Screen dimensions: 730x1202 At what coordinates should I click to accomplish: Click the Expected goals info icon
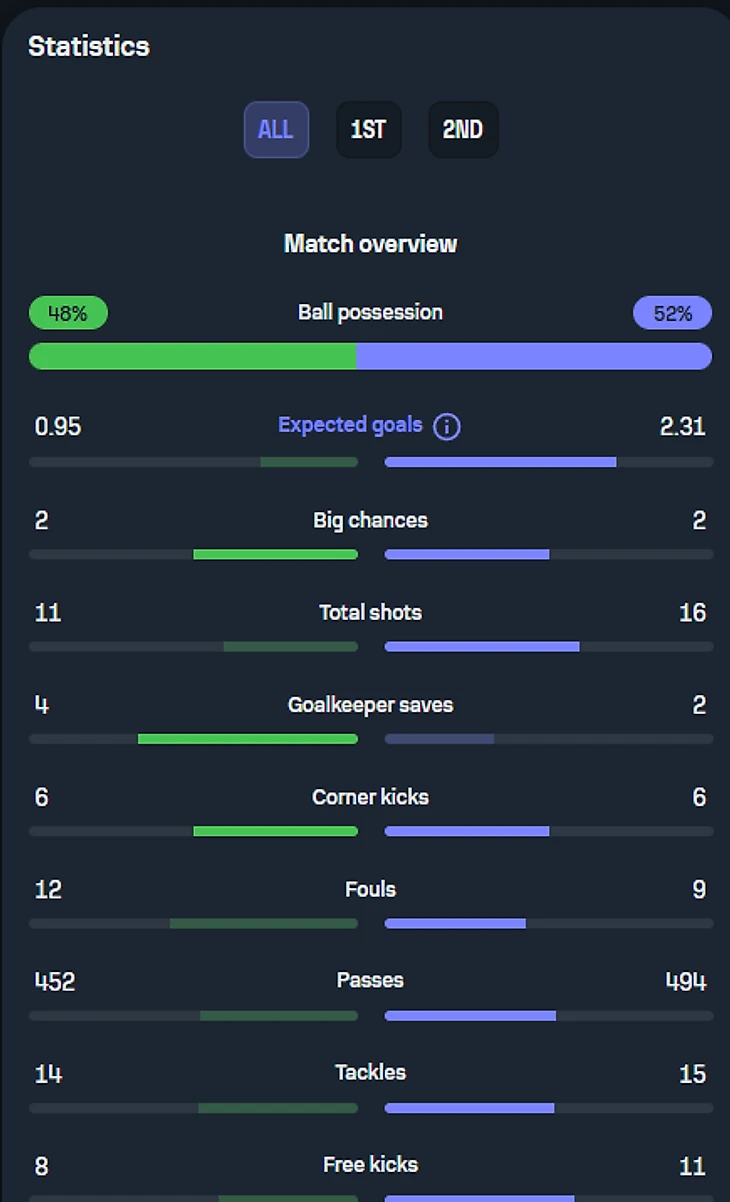tap(447, 427)
